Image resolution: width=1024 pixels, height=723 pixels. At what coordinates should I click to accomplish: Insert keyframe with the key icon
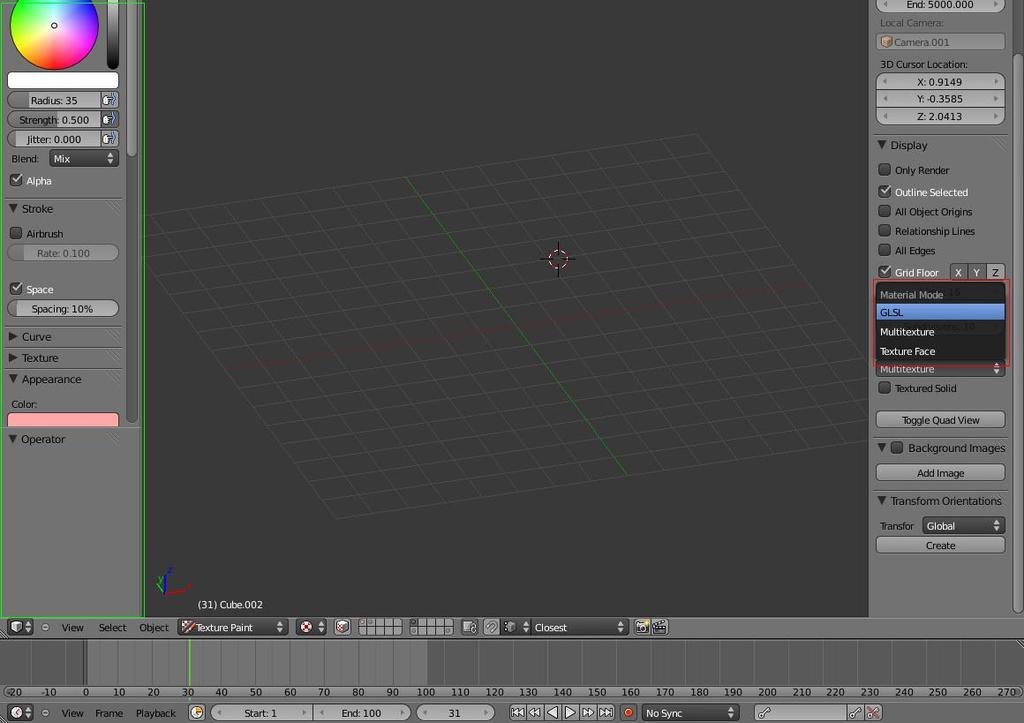click(854, 713)
